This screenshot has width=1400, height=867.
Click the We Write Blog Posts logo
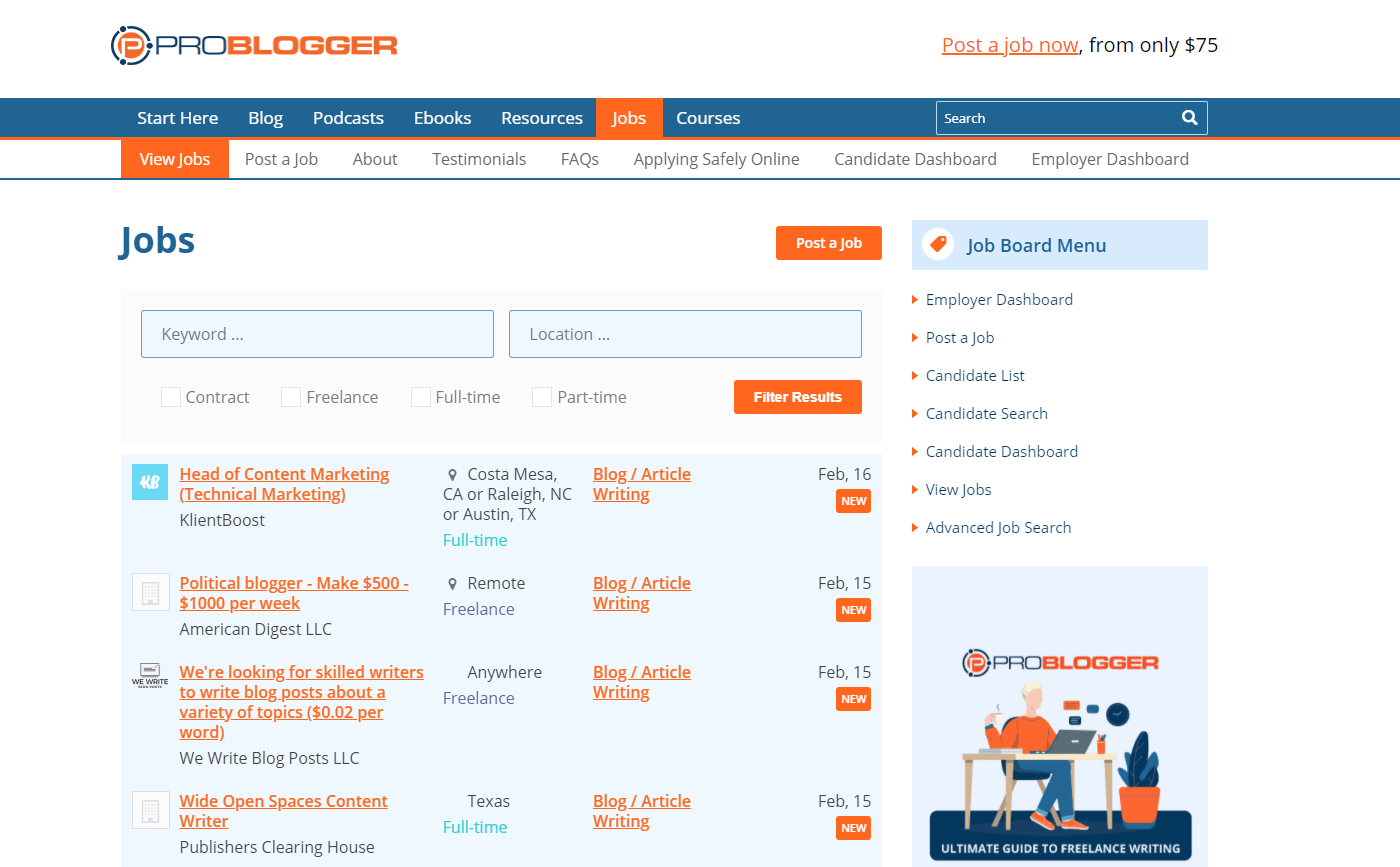[x=151, y=675]
